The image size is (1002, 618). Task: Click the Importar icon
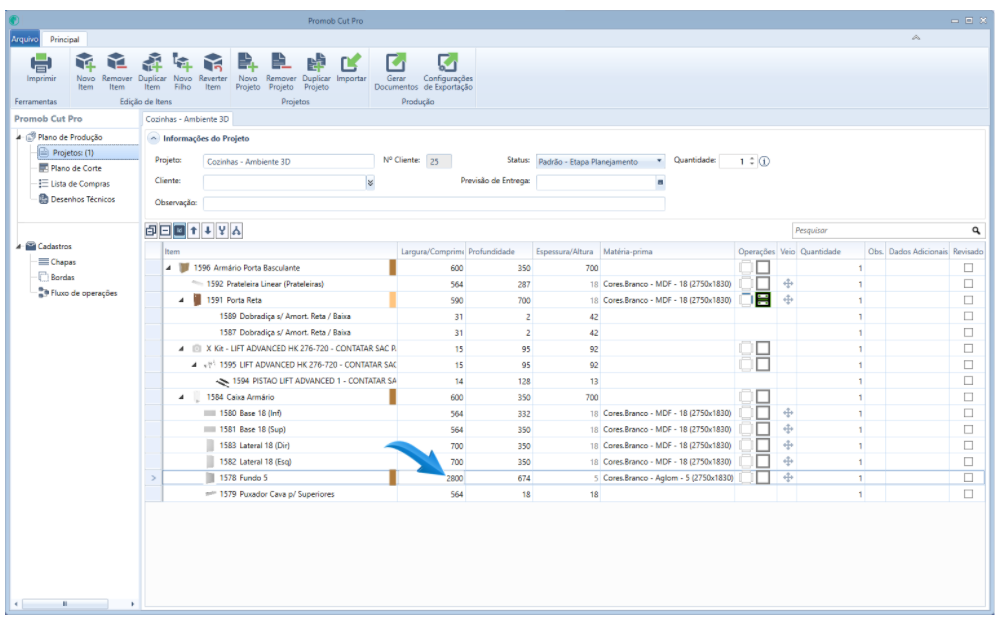point(351,64)
